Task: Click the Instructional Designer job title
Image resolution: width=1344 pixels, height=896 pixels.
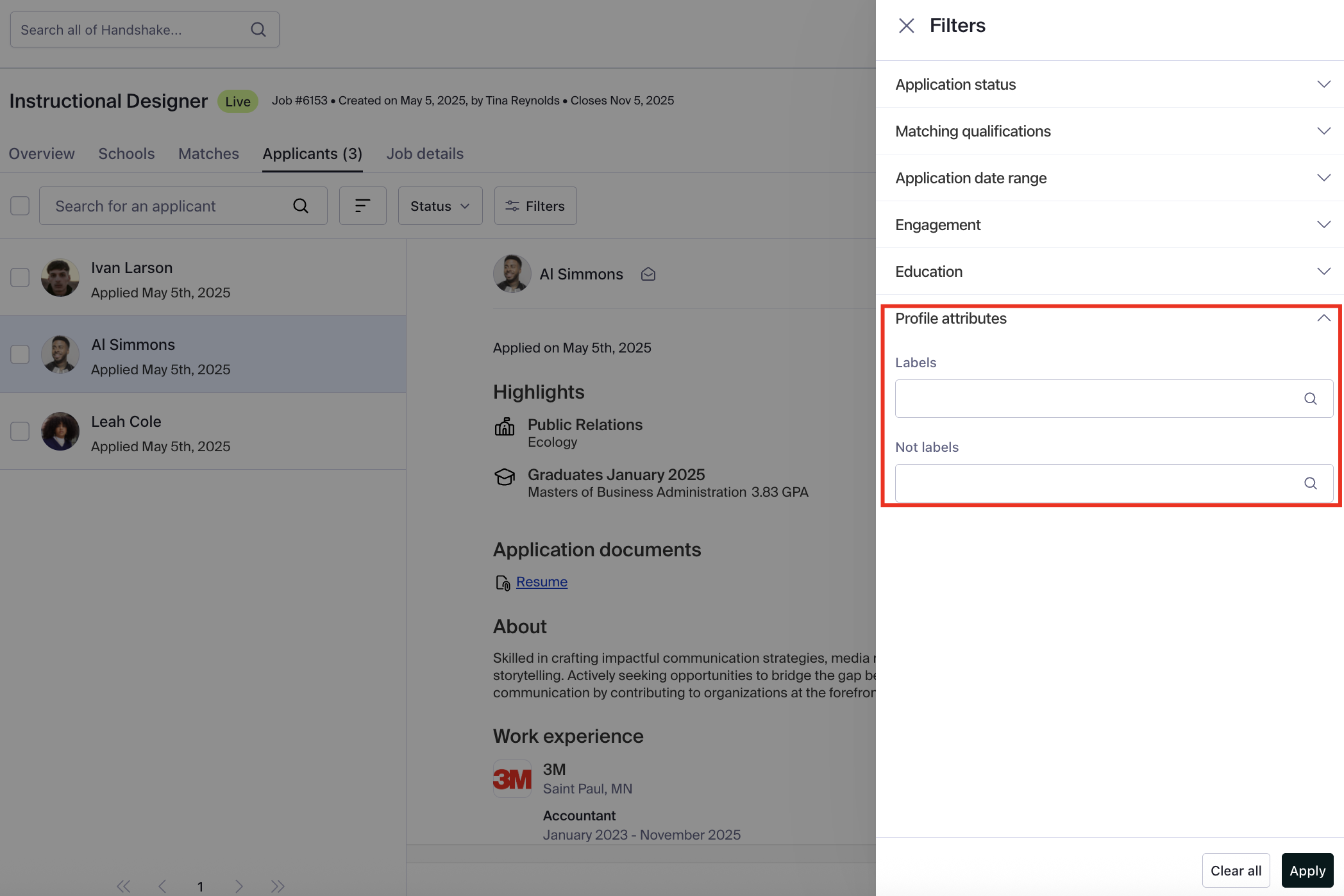Action: (x=108, y=101)
